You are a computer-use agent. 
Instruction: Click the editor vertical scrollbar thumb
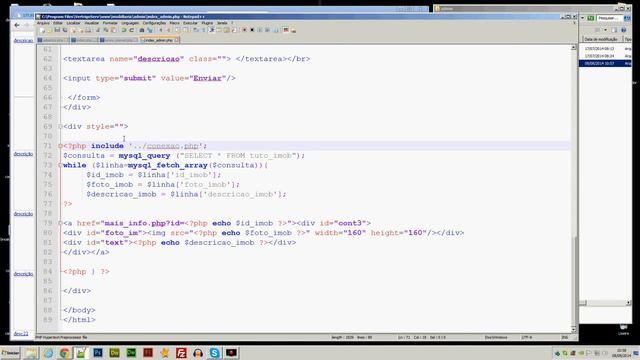(573, 280)
